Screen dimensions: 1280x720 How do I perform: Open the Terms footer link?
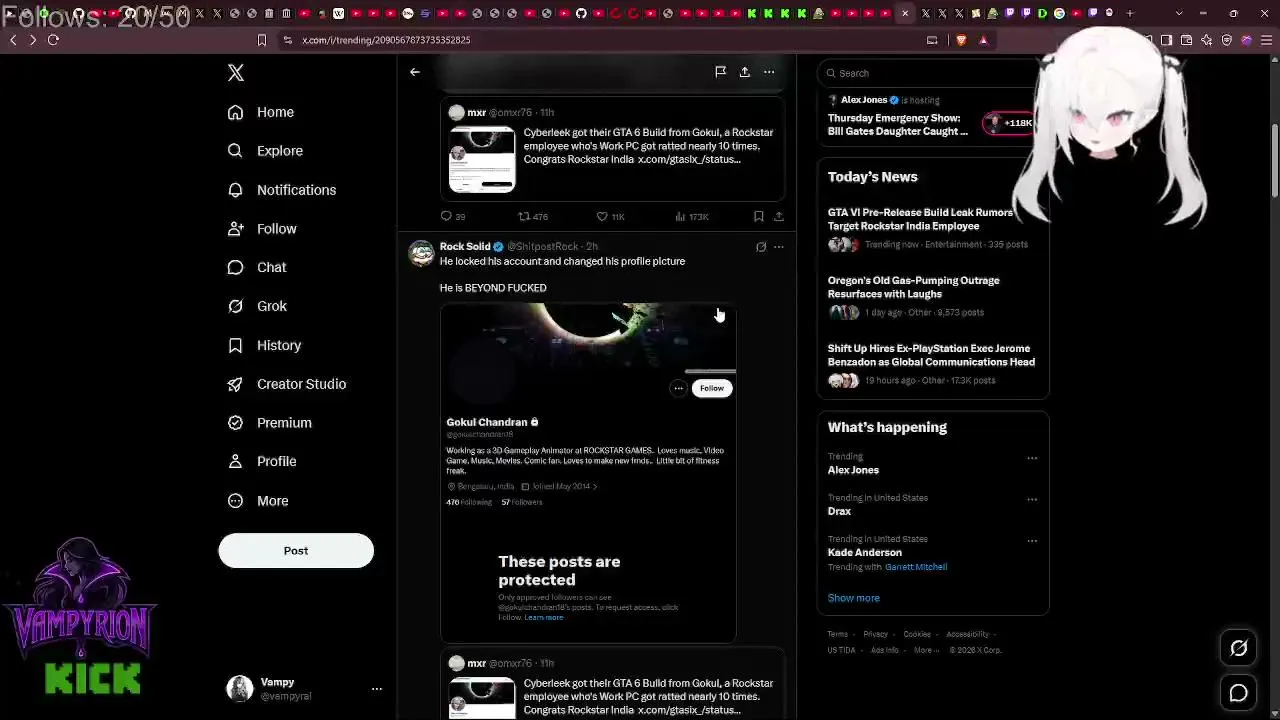point(838,634)
